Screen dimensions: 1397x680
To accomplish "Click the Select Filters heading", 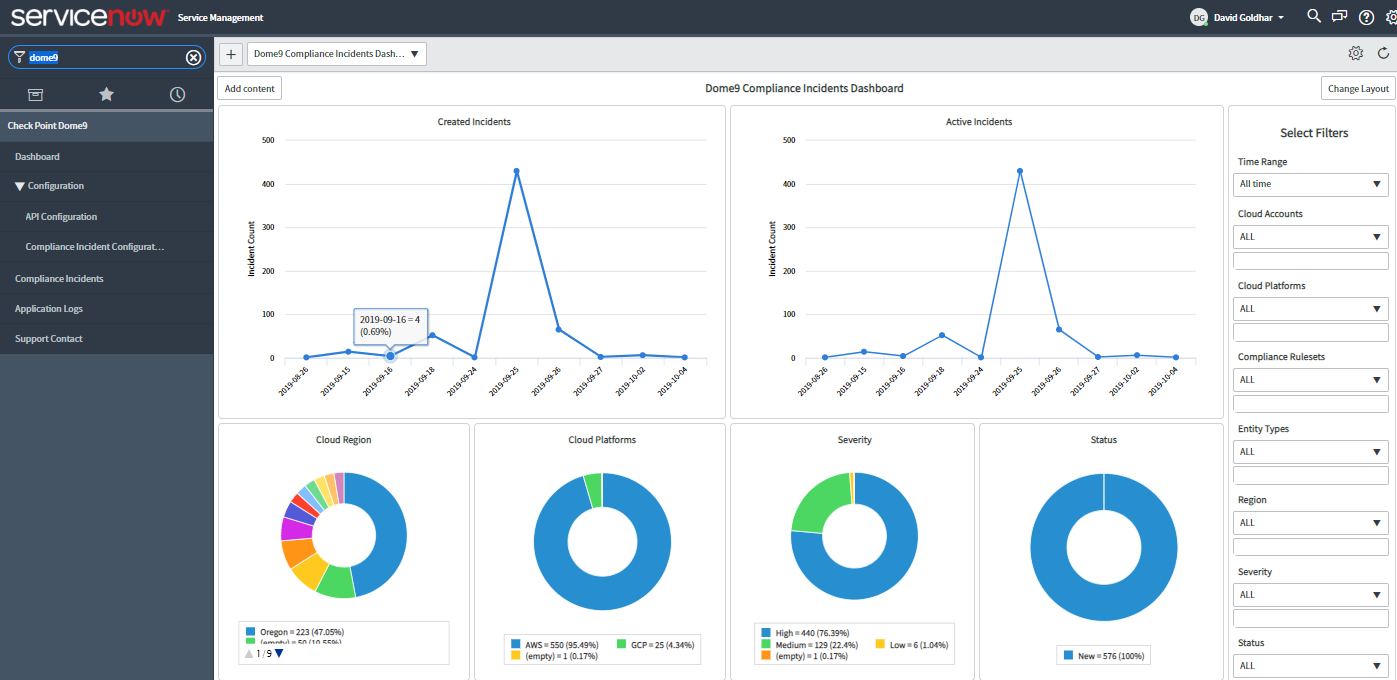I will point(1314,133).
